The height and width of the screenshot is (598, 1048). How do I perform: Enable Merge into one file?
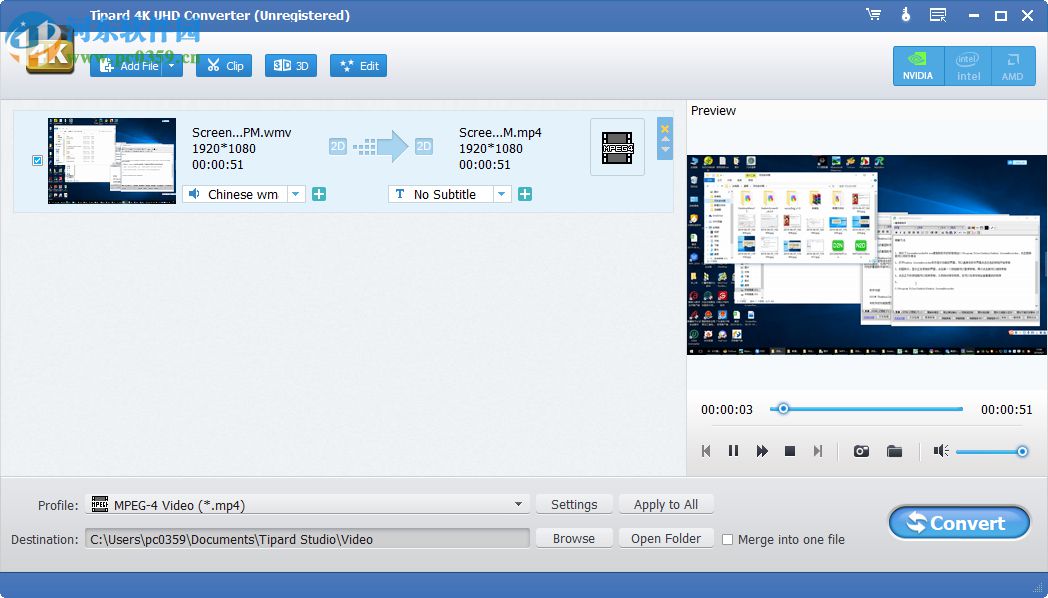[728, 539]
